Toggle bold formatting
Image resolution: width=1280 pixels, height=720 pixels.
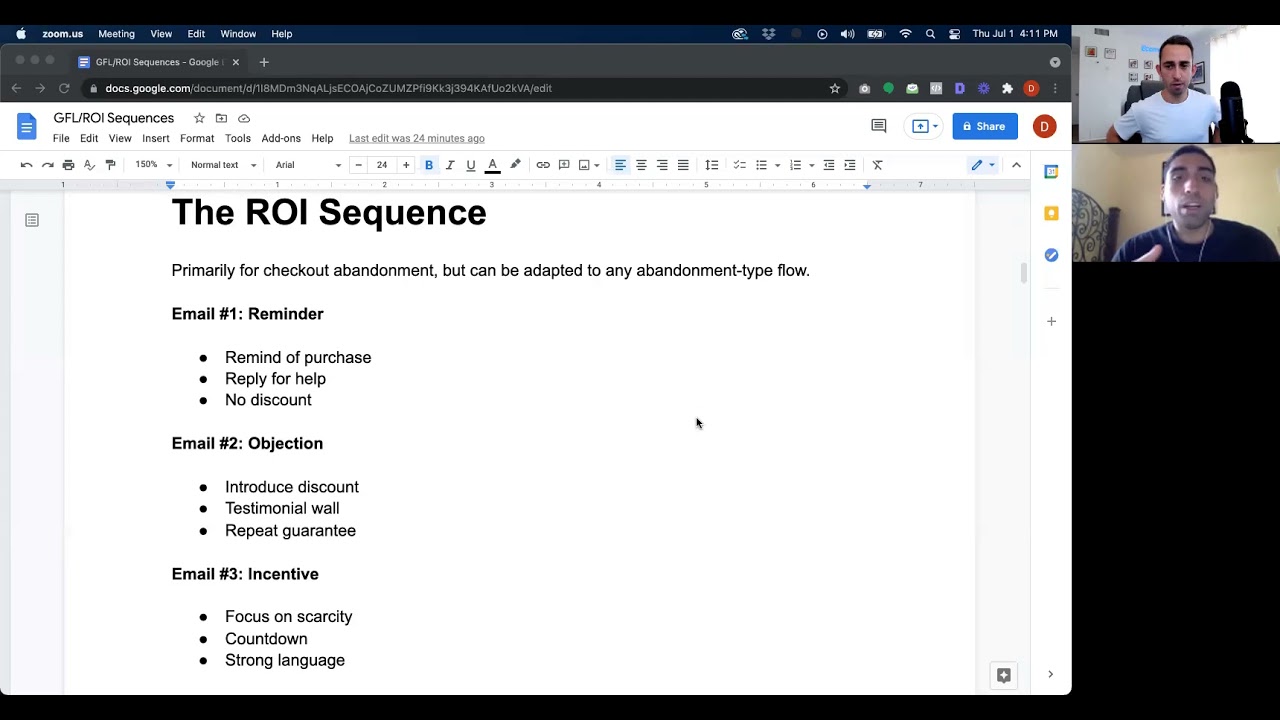coord(429,165)
